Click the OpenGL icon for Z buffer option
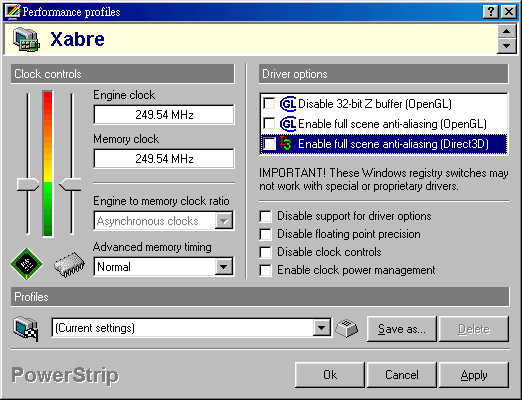This screenshot has height=400, width=522. [x=288, y=104]
